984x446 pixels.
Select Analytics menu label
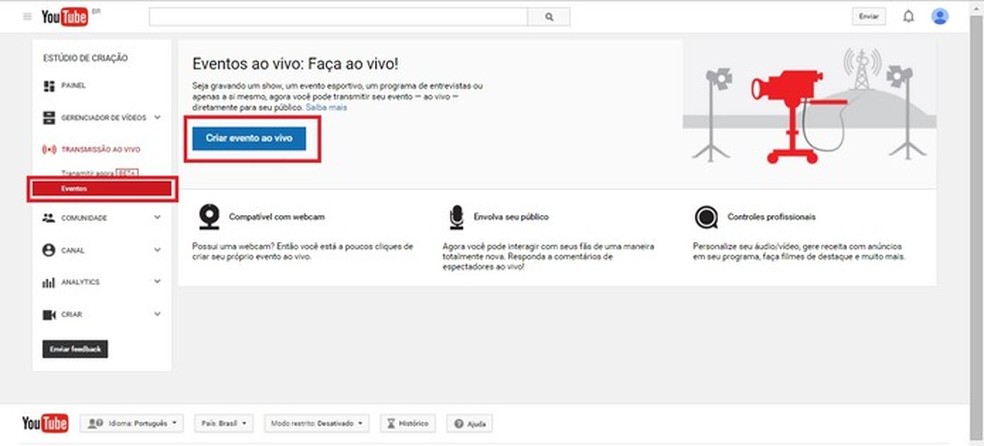pos(80,282)
